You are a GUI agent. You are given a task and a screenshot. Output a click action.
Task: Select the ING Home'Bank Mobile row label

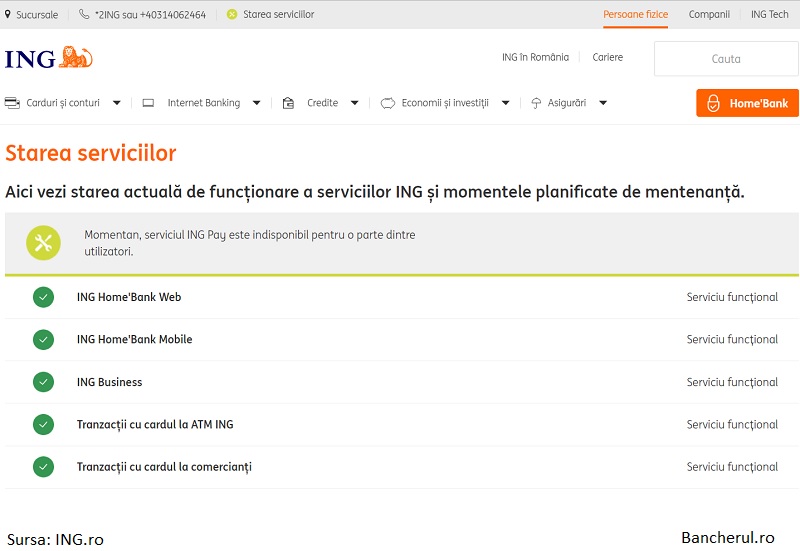point(135,339)
